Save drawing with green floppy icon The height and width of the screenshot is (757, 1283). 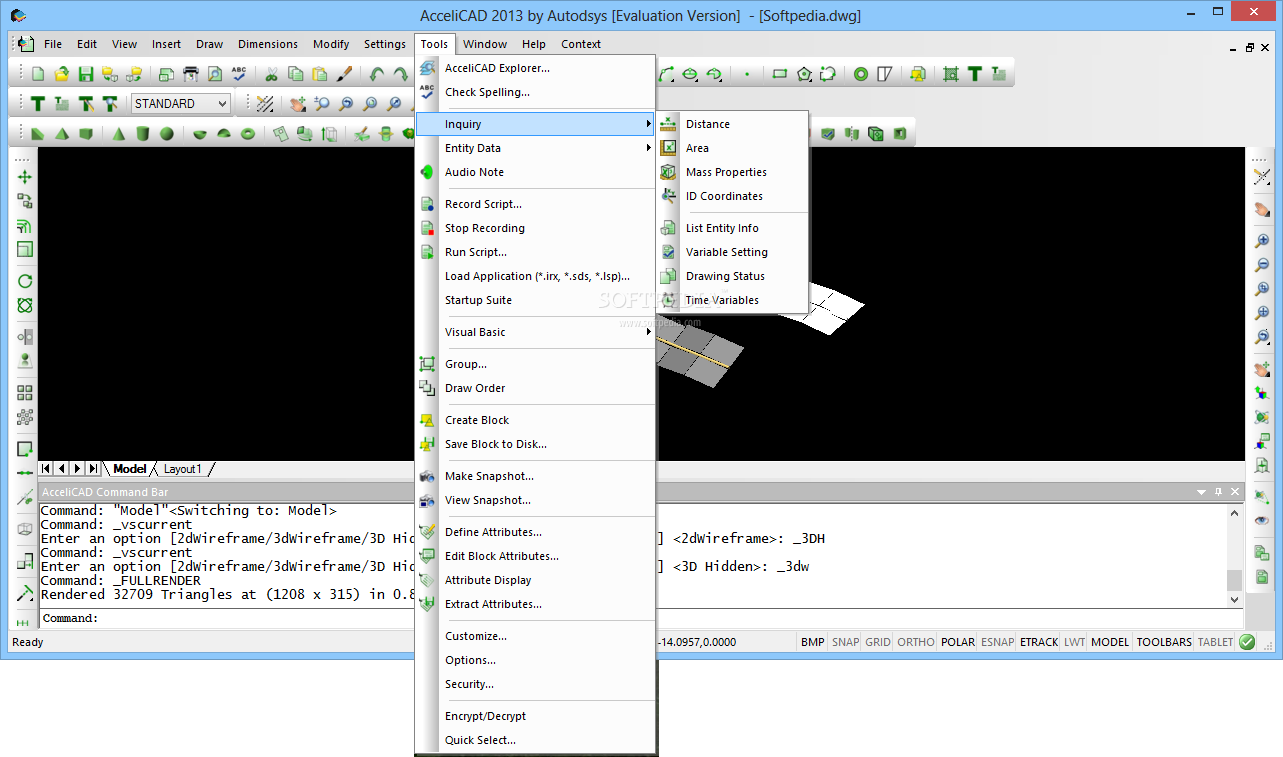coord(86,74)
